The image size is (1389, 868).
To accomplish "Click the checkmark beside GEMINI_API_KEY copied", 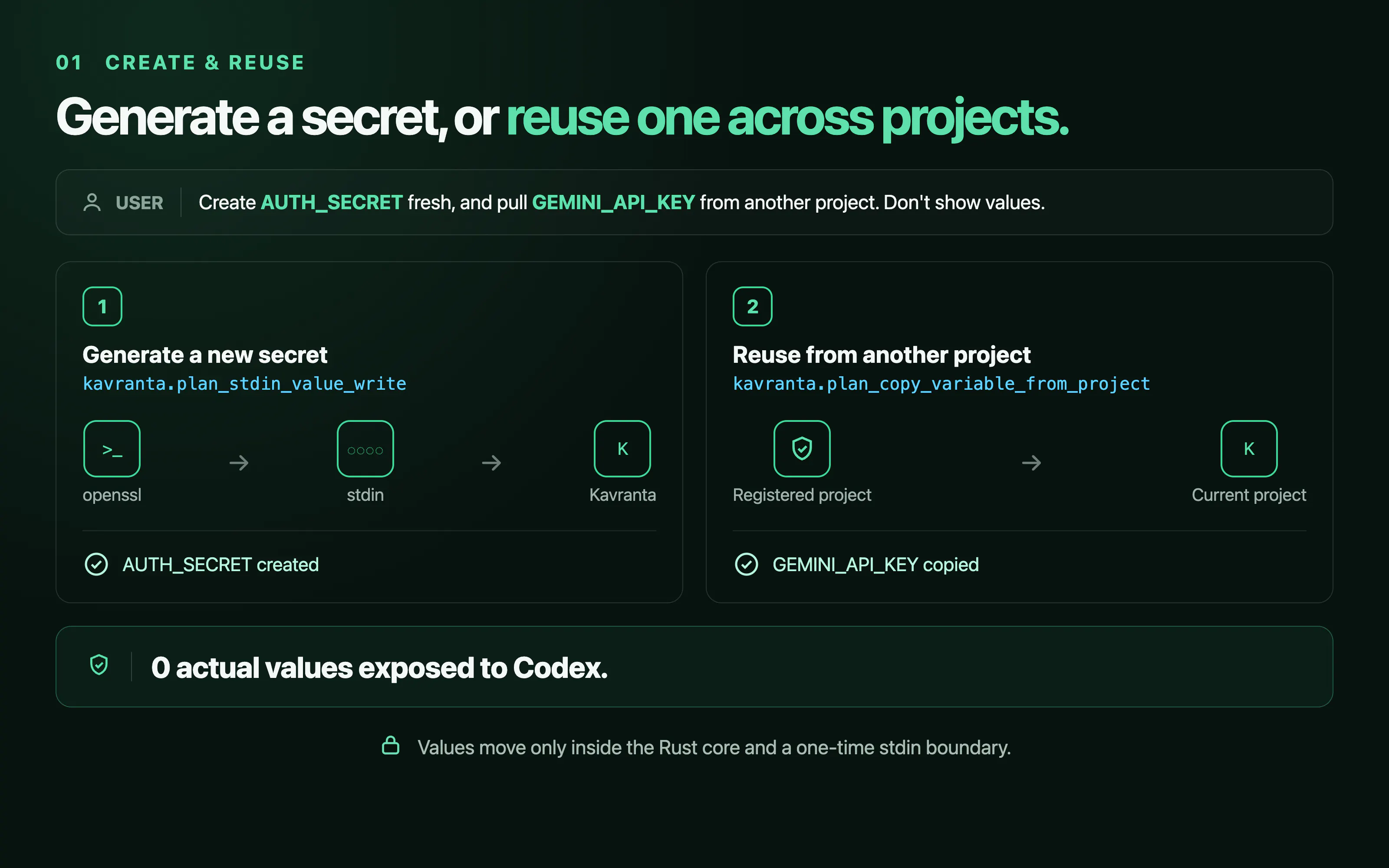I will click(746, 564).
